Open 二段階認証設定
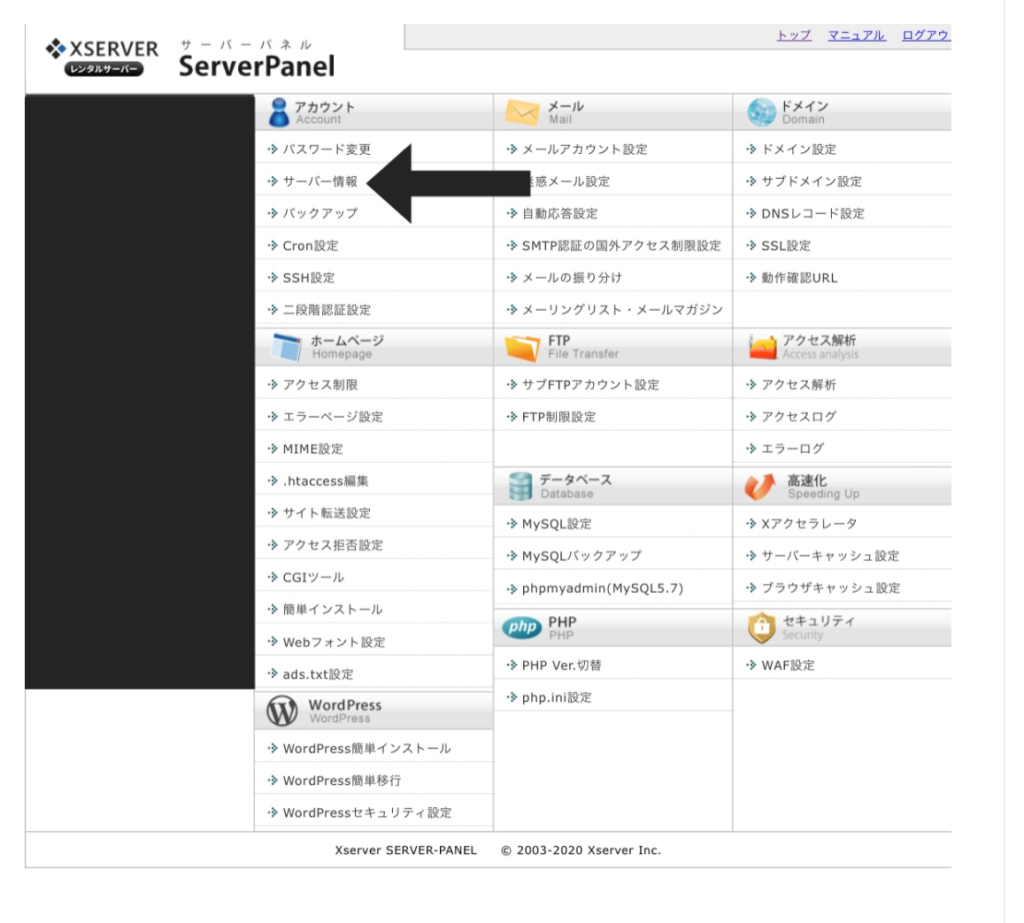This screenshot has width=1024, height=923. 327,310
